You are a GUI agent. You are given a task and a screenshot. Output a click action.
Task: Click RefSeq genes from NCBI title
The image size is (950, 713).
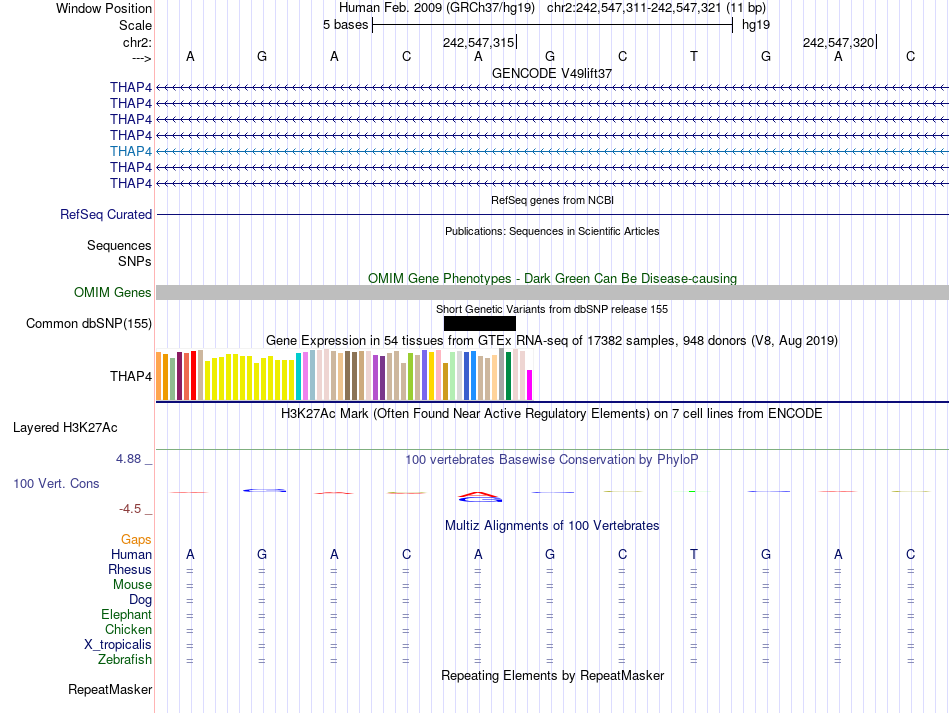(553, 200)
